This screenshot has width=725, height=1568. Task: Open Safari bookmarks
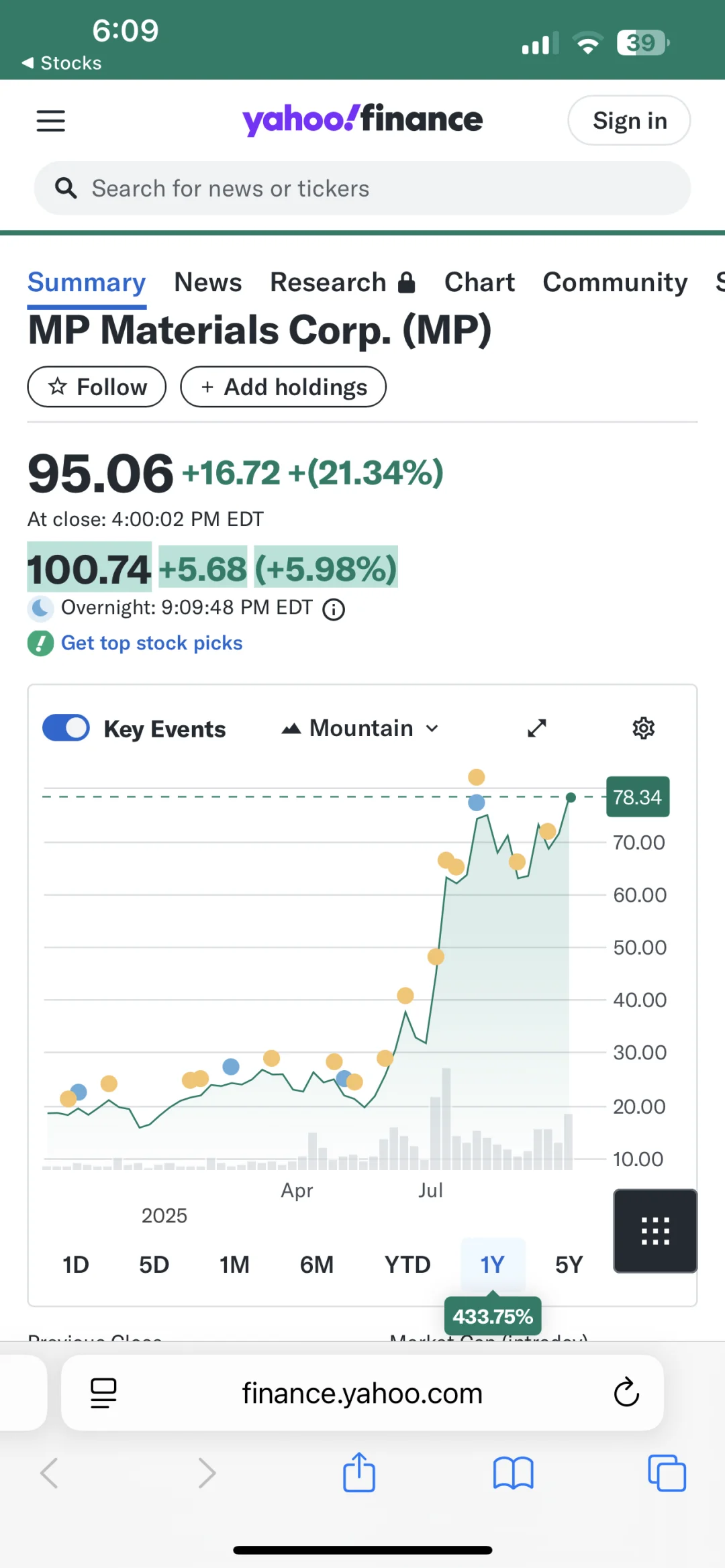(513, 1473)
